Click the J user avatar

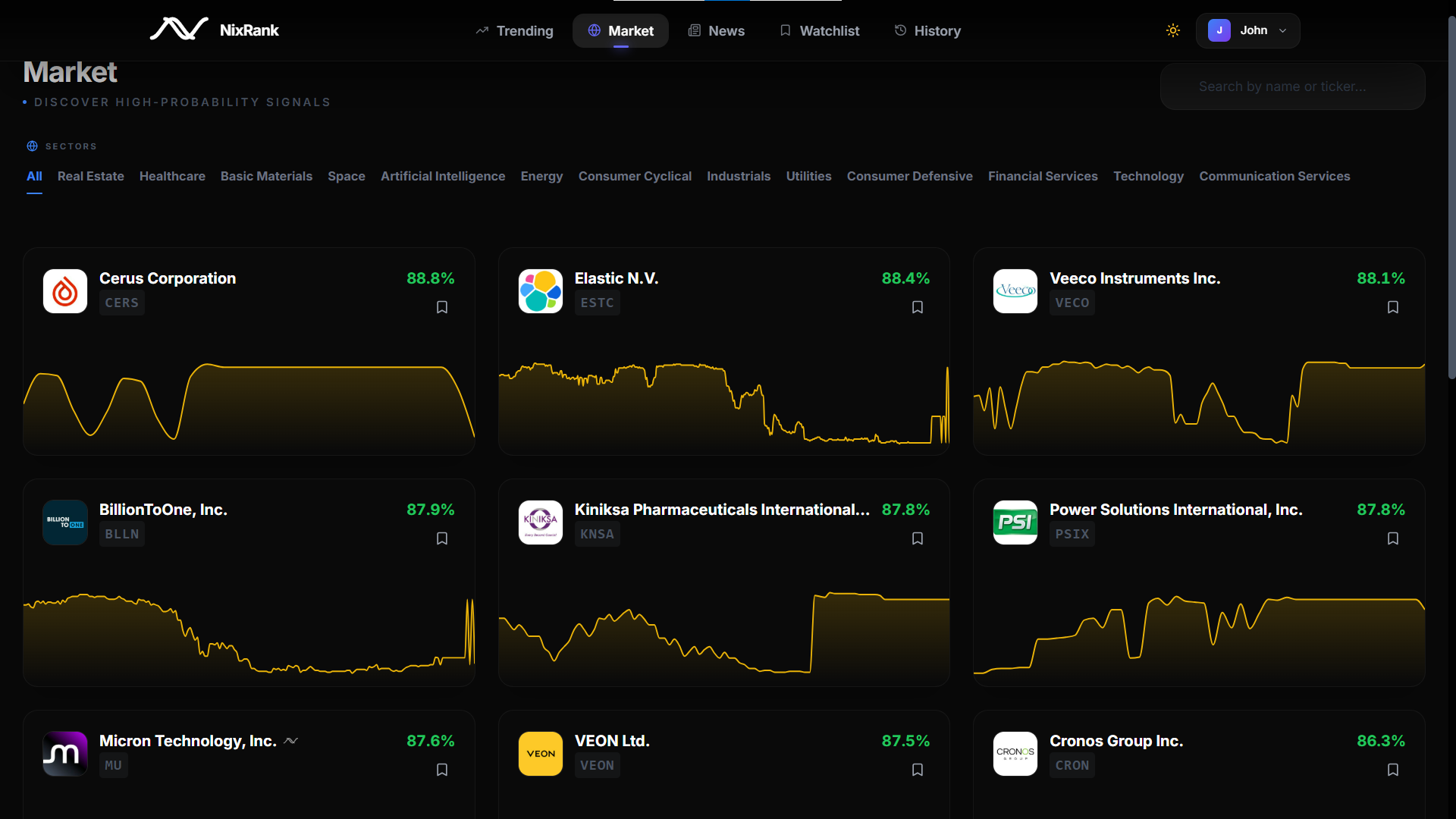[1219, 30]
